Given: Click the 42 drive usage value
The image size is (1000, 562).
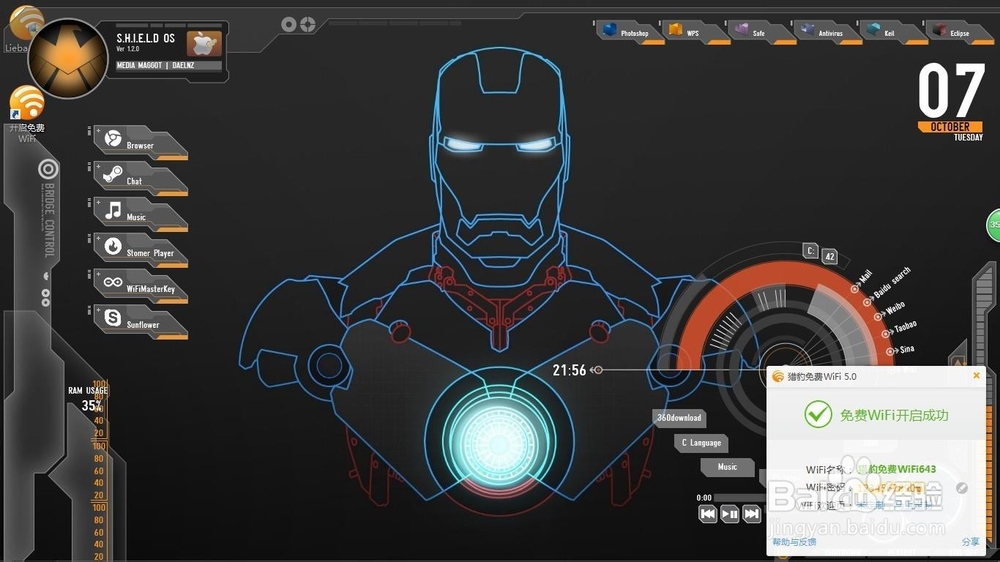Looking at the screenshot, I should (830, 256).
